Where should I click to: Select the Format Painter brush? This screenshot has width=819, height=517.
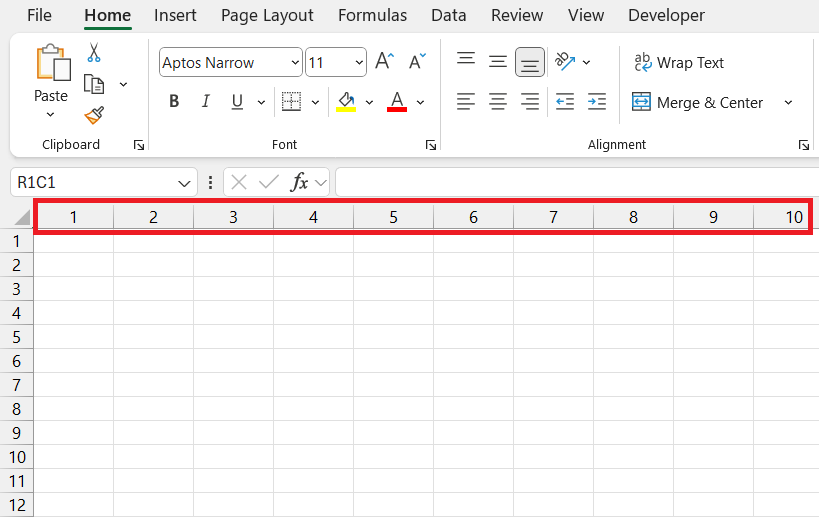(x=94, y=115)
